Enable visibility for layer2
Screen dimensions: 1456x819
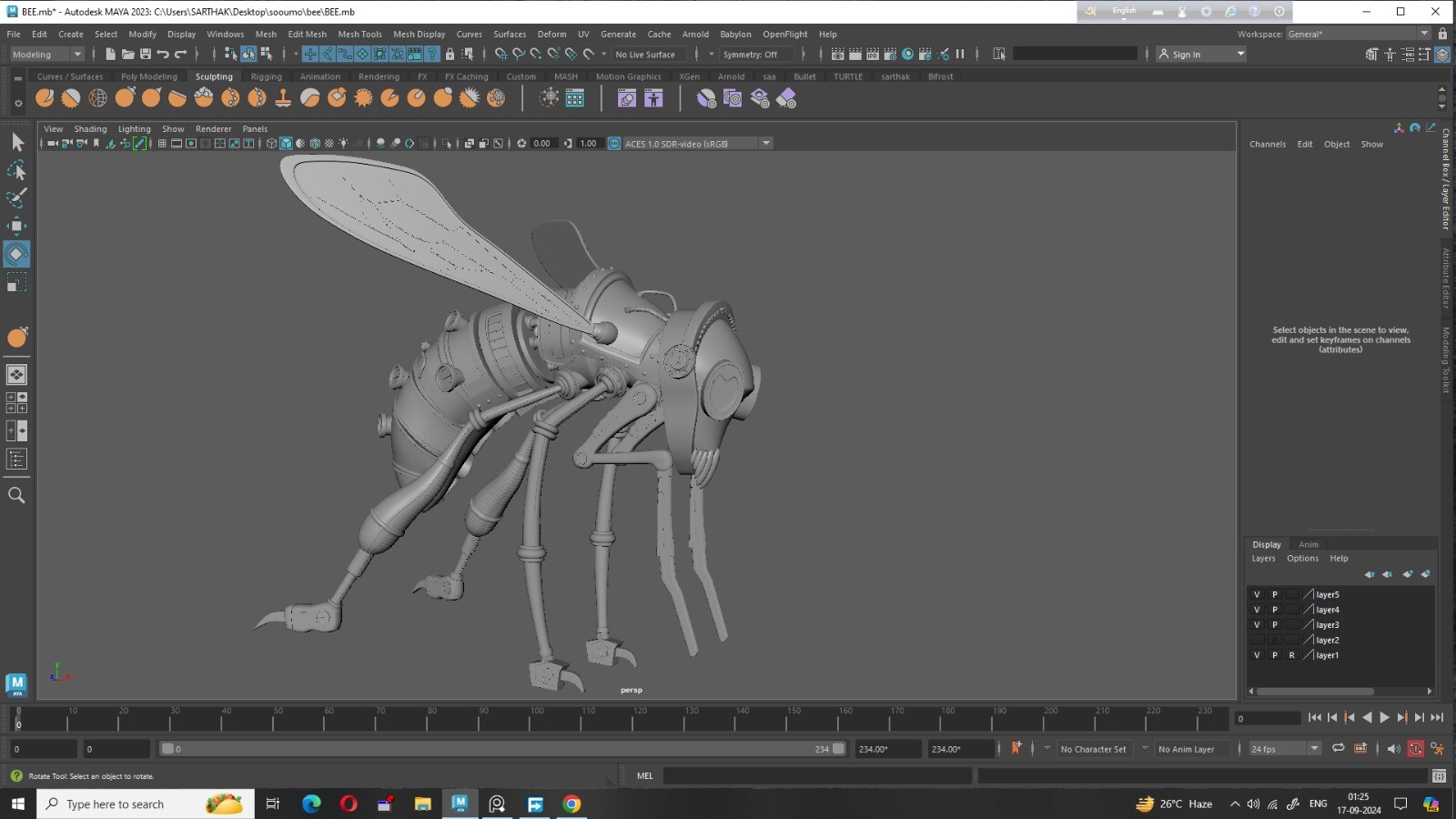[1257, 640]
